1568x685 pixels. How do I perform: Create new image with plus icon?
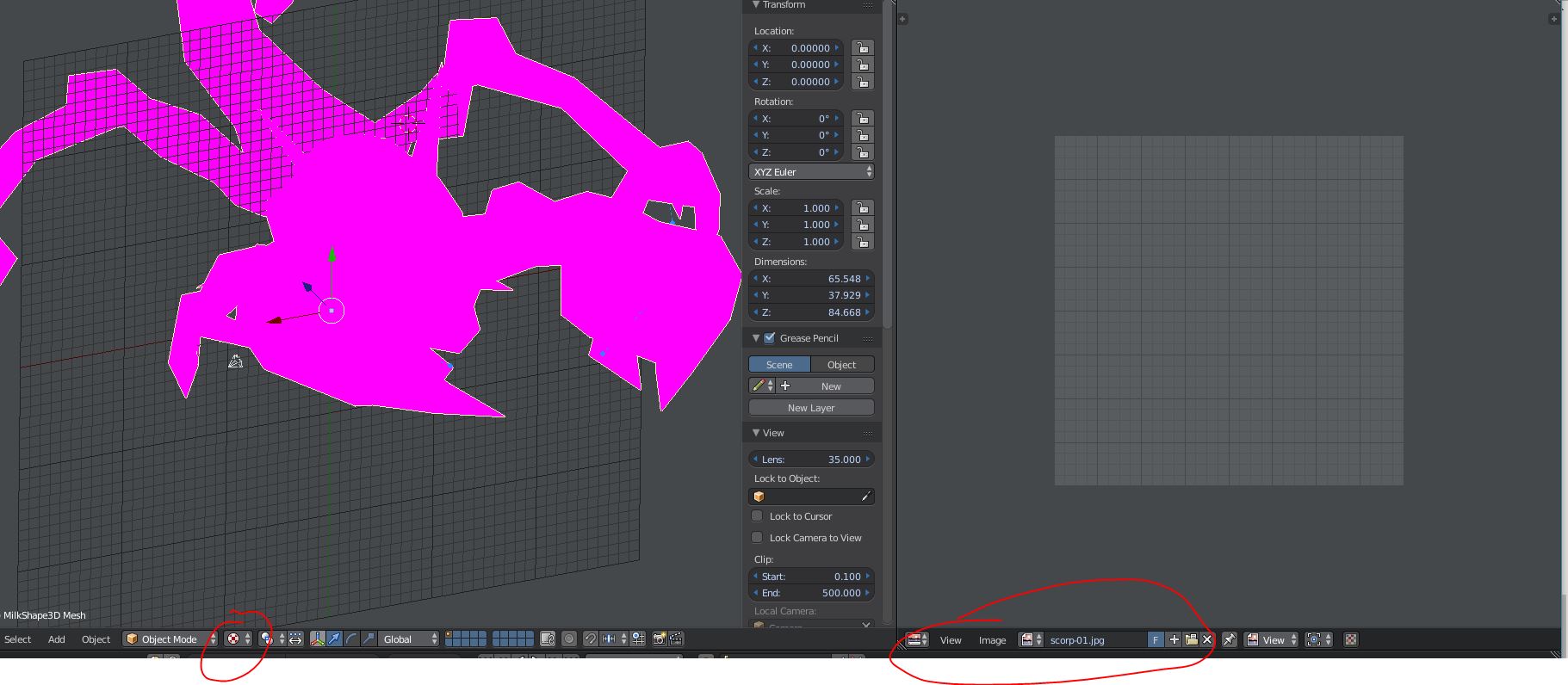tap(1174, 639)
